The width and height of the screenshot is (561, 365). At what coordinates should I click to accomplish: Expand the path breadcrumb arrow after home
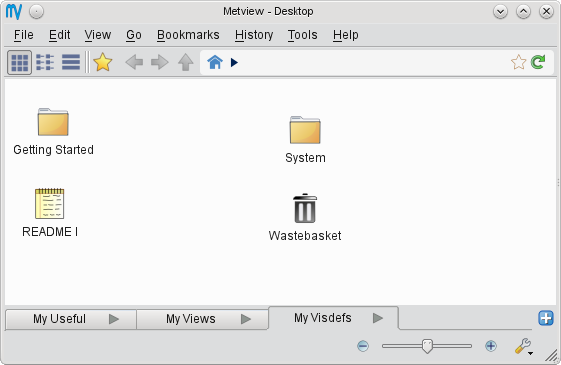coord(234,63)
